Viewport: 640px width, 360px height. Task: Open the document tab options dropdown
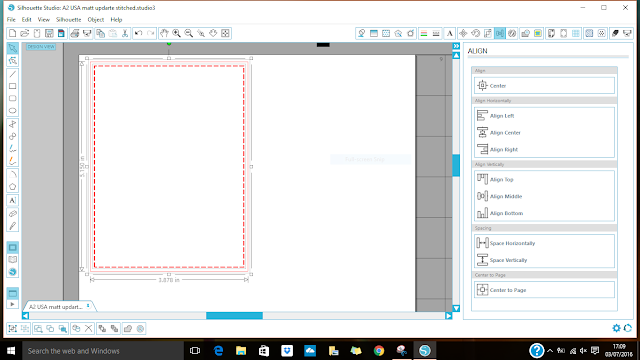click(x=88, y=306)
